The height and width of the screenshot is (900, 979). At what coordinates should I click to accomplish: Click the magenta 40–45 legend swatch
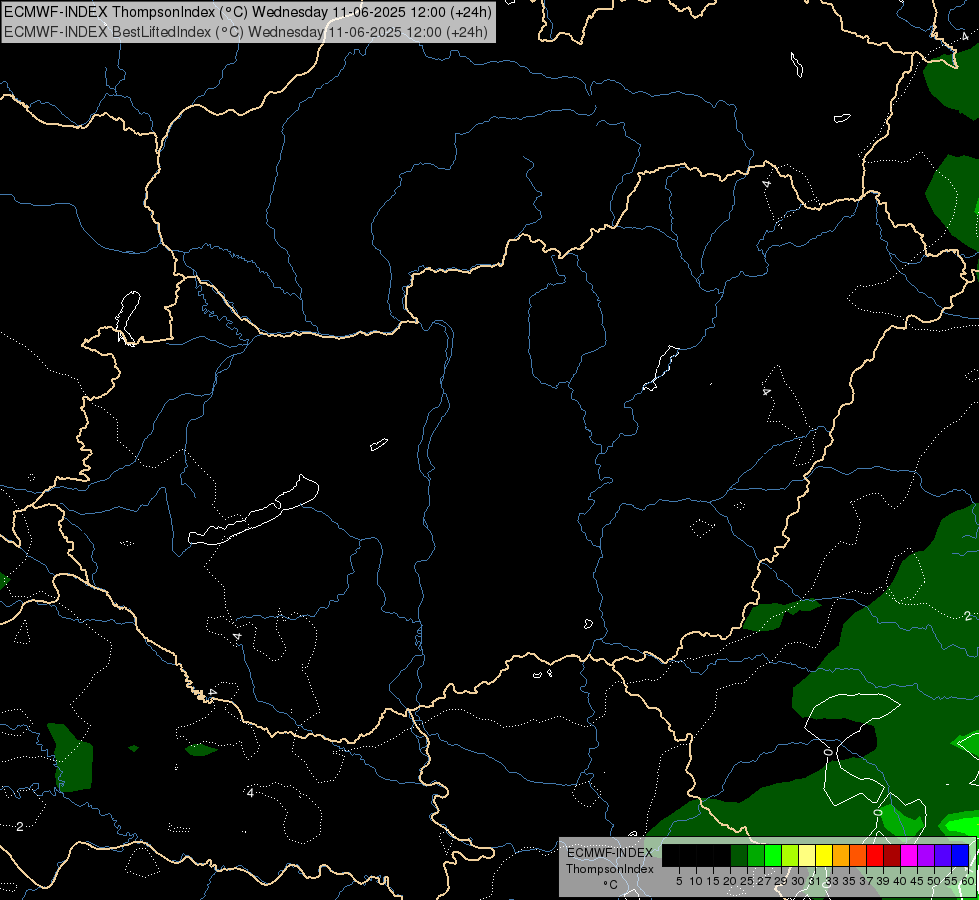(x=909, y=855)
